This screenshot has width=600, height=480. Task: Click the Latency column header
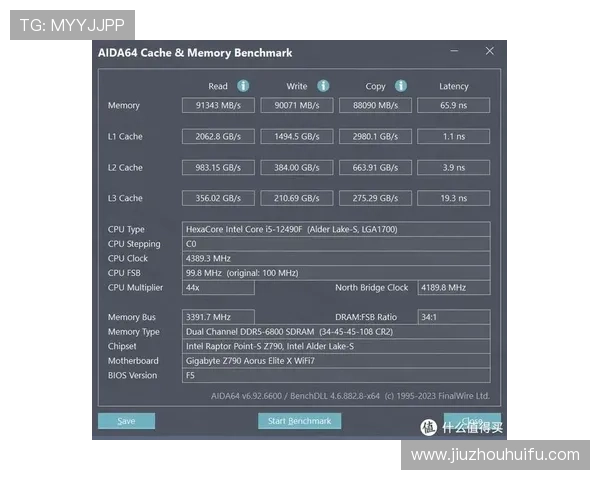pyautogui.click(x=453, y=87)
